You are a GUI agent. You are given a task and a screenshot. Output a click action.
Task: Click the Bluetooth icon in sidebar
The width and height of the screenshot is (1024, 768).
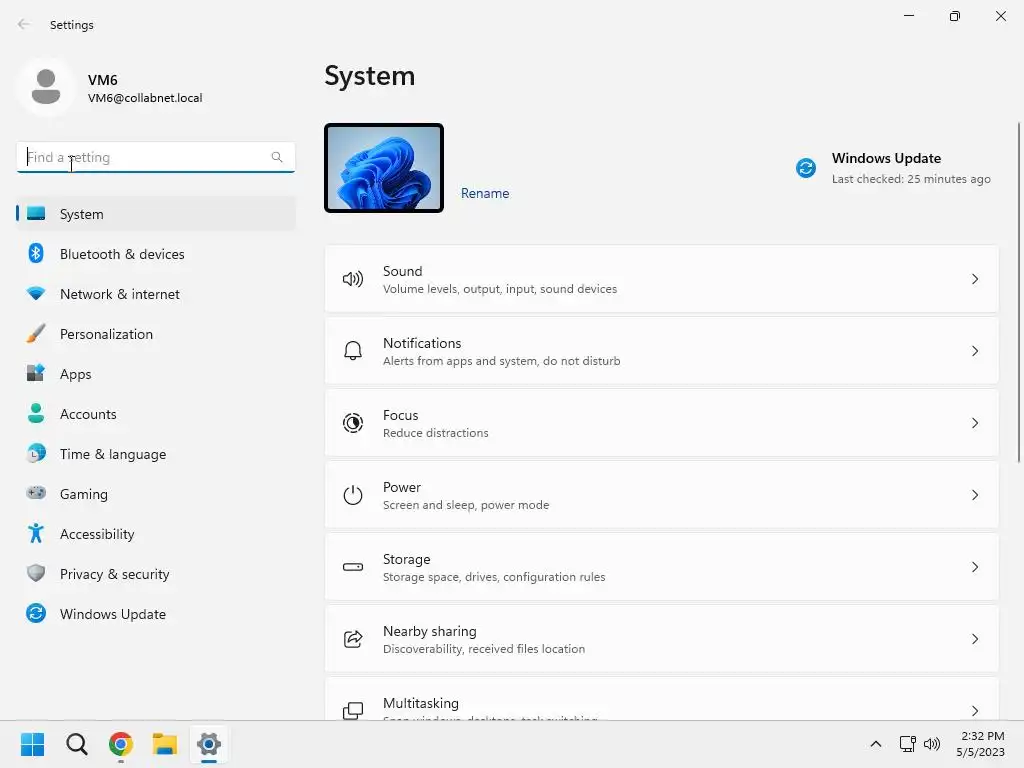(36, 253)
